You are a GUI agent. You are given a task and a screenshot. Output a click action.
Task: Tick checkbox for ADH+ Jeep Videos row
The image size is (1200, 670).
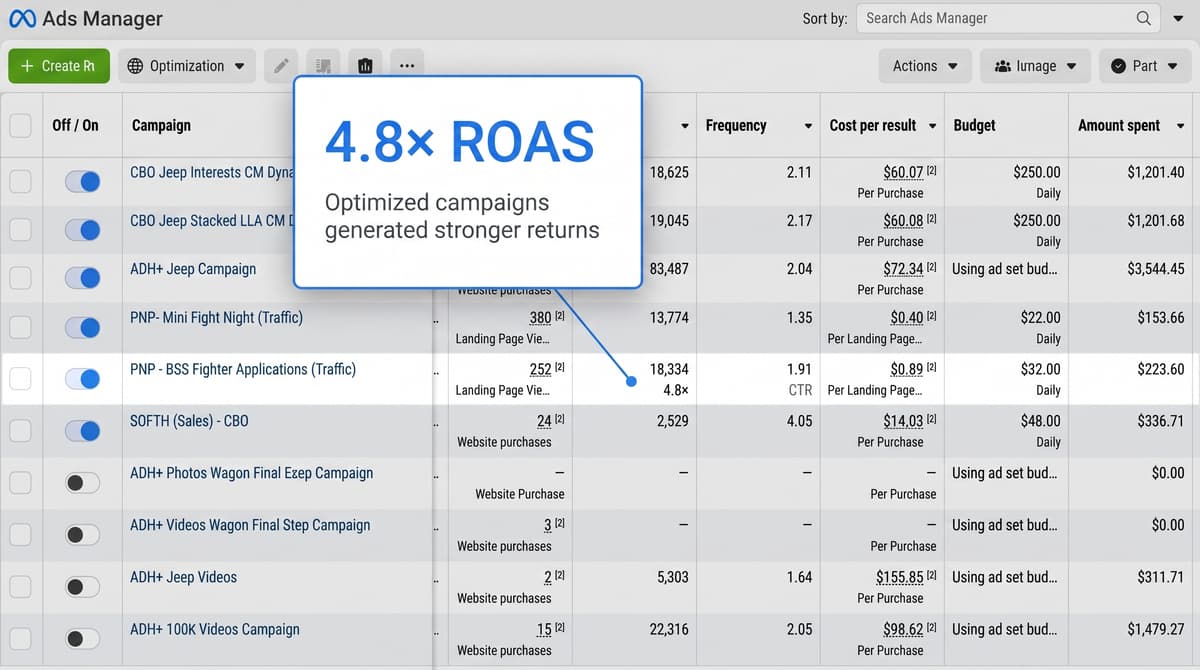pos(20,587)
